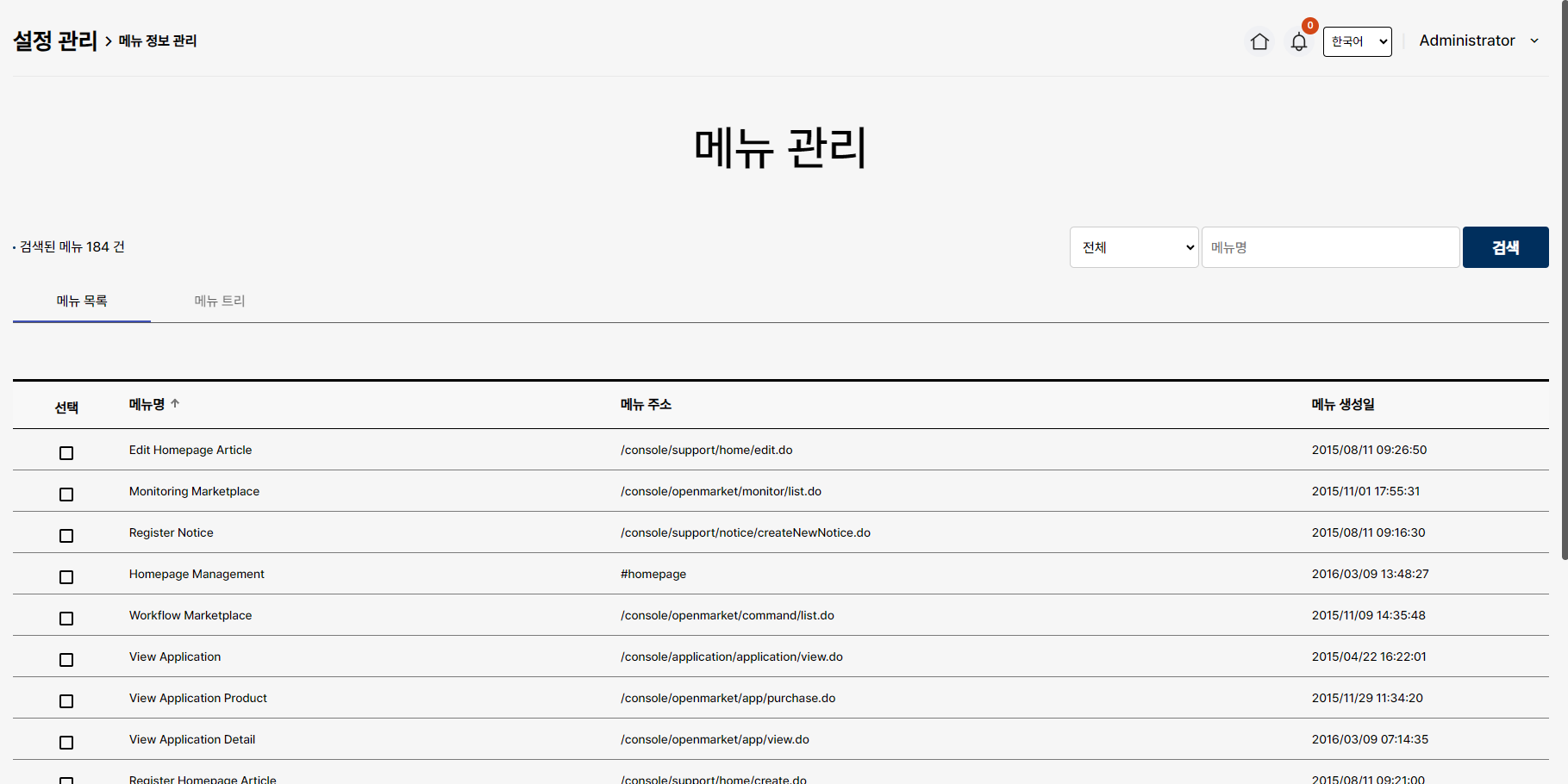This screenshot has height=784, width=1568.
Task: Select the Monitoring Marketplace checkbox
Action: (x=66, y=495)
